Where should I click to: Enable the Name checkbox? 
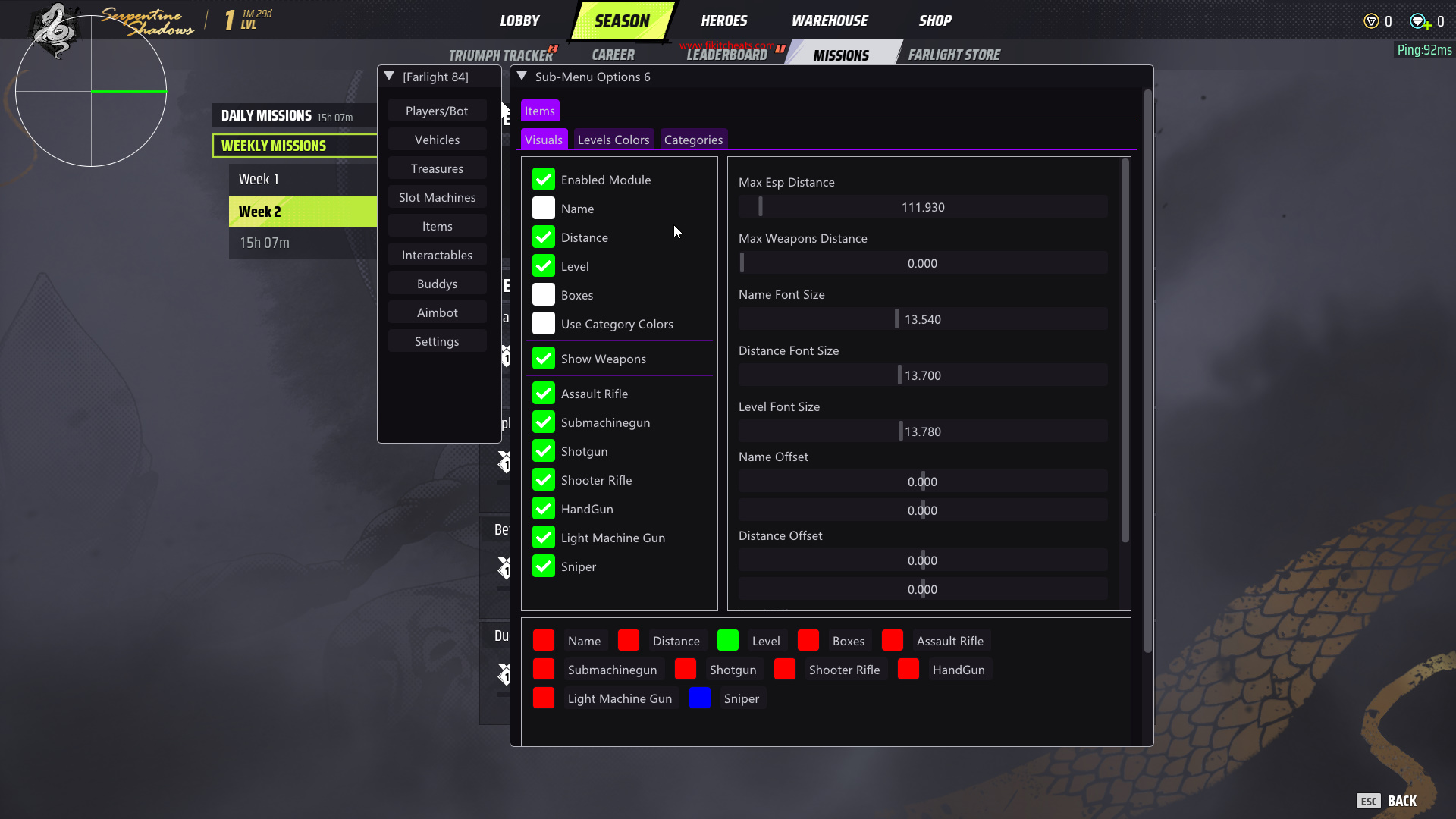point(544,209)
